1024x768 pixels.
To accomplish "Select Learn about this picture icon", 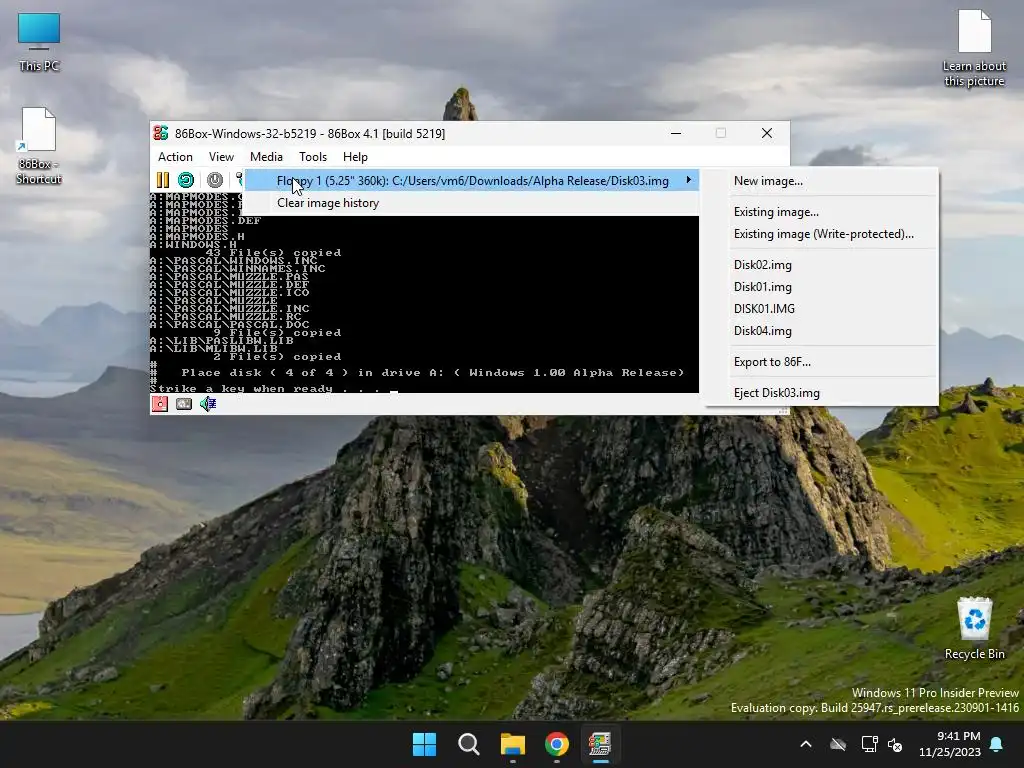I will click(x=974, y=48).
